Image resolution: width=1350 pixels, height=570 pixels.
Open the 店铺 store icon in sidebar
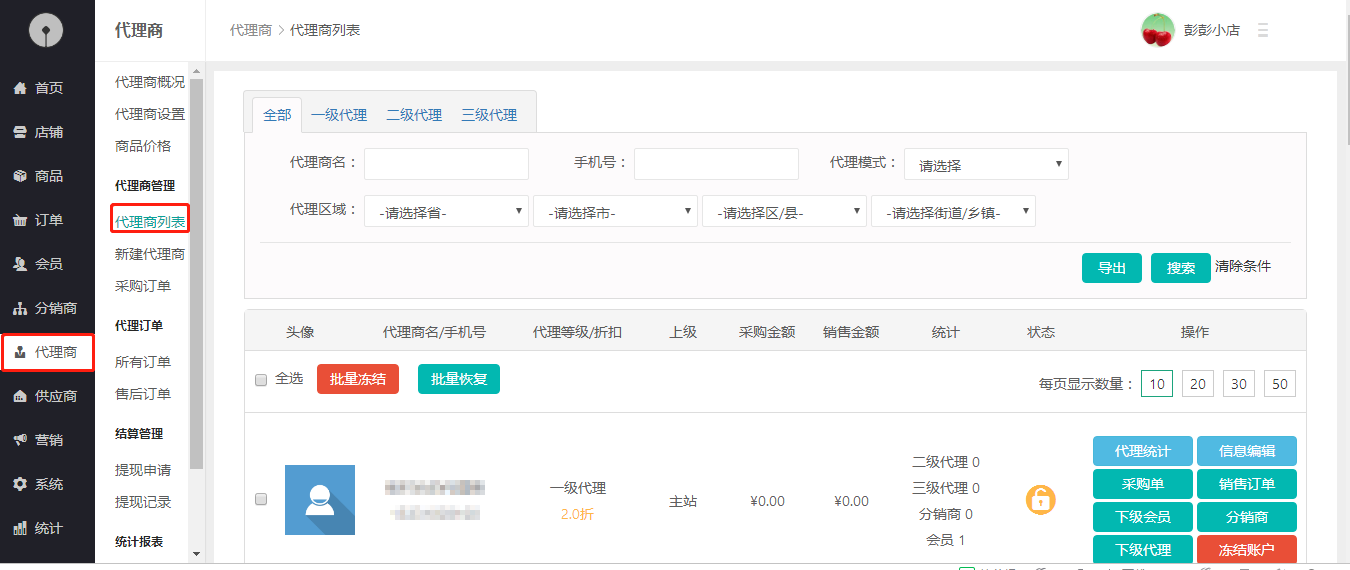coord(19,132)
